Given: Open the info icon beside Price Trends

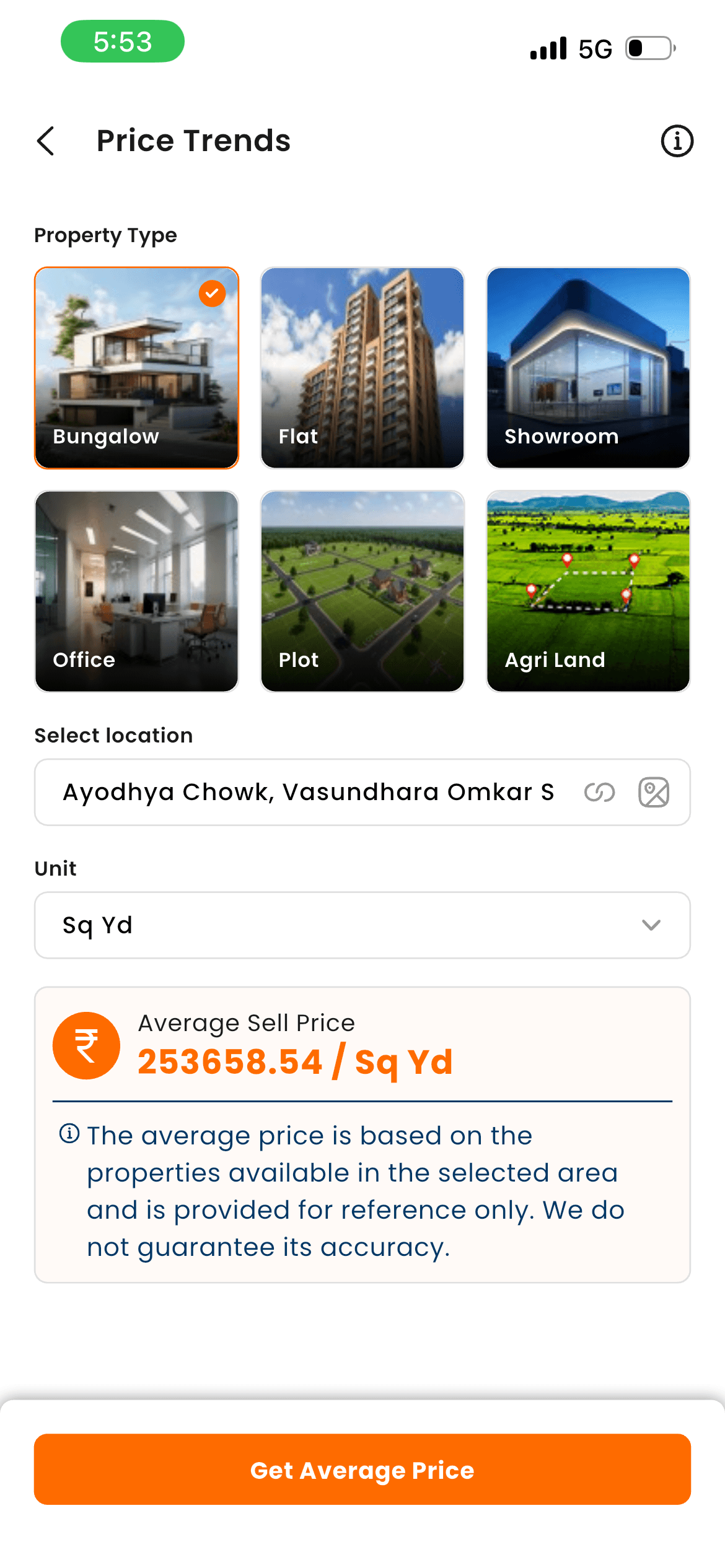Looking at the screenshot, I should pos(677,141).
